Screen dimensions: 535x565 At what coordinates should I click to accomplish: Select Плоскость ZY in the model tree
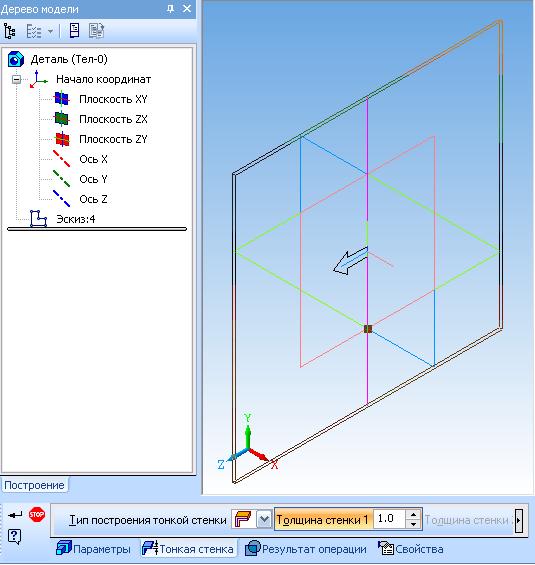coord(113,139)
